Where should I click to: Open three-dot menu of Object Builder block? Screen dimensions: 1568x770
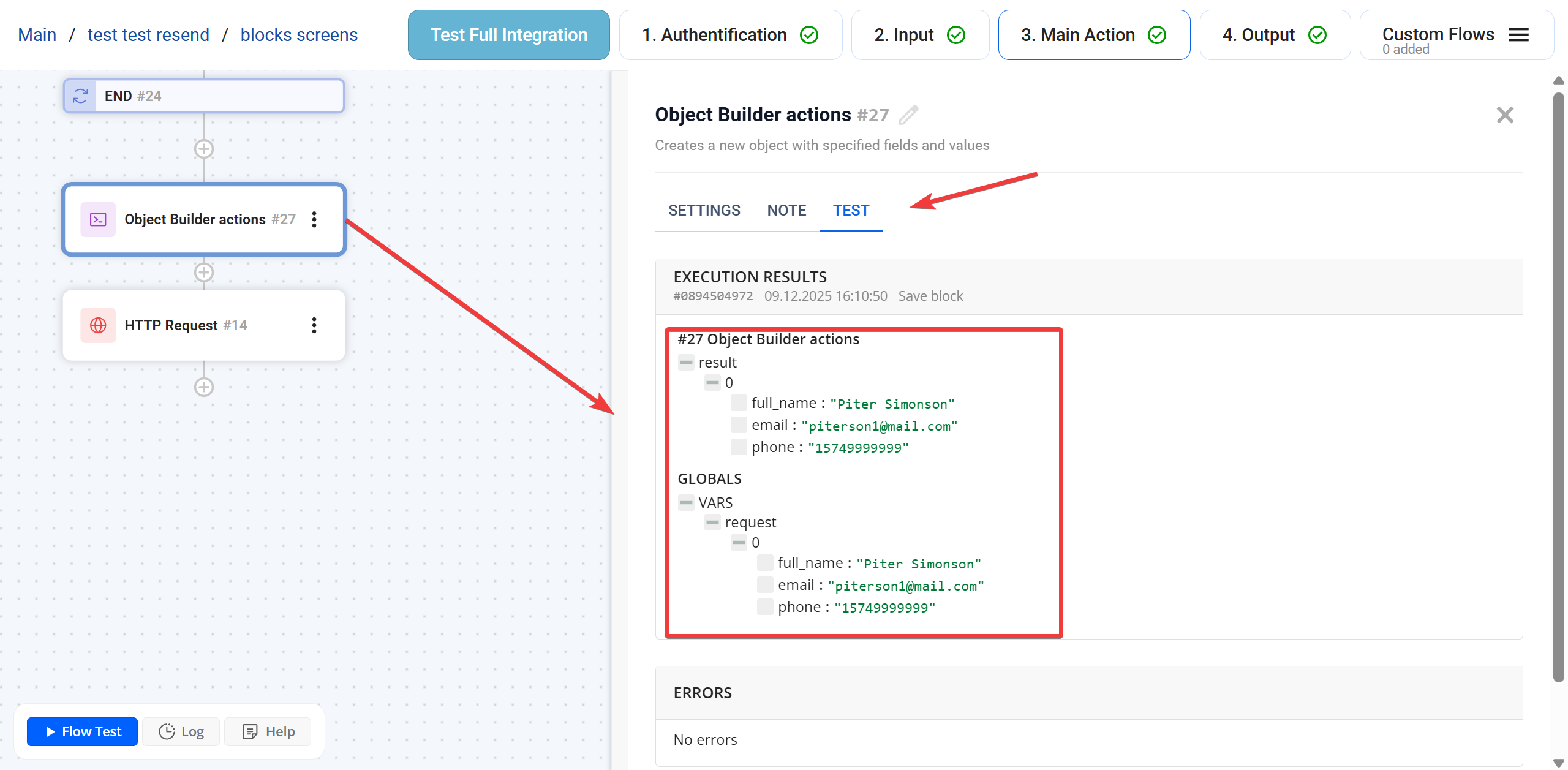[x=314, y=219]
